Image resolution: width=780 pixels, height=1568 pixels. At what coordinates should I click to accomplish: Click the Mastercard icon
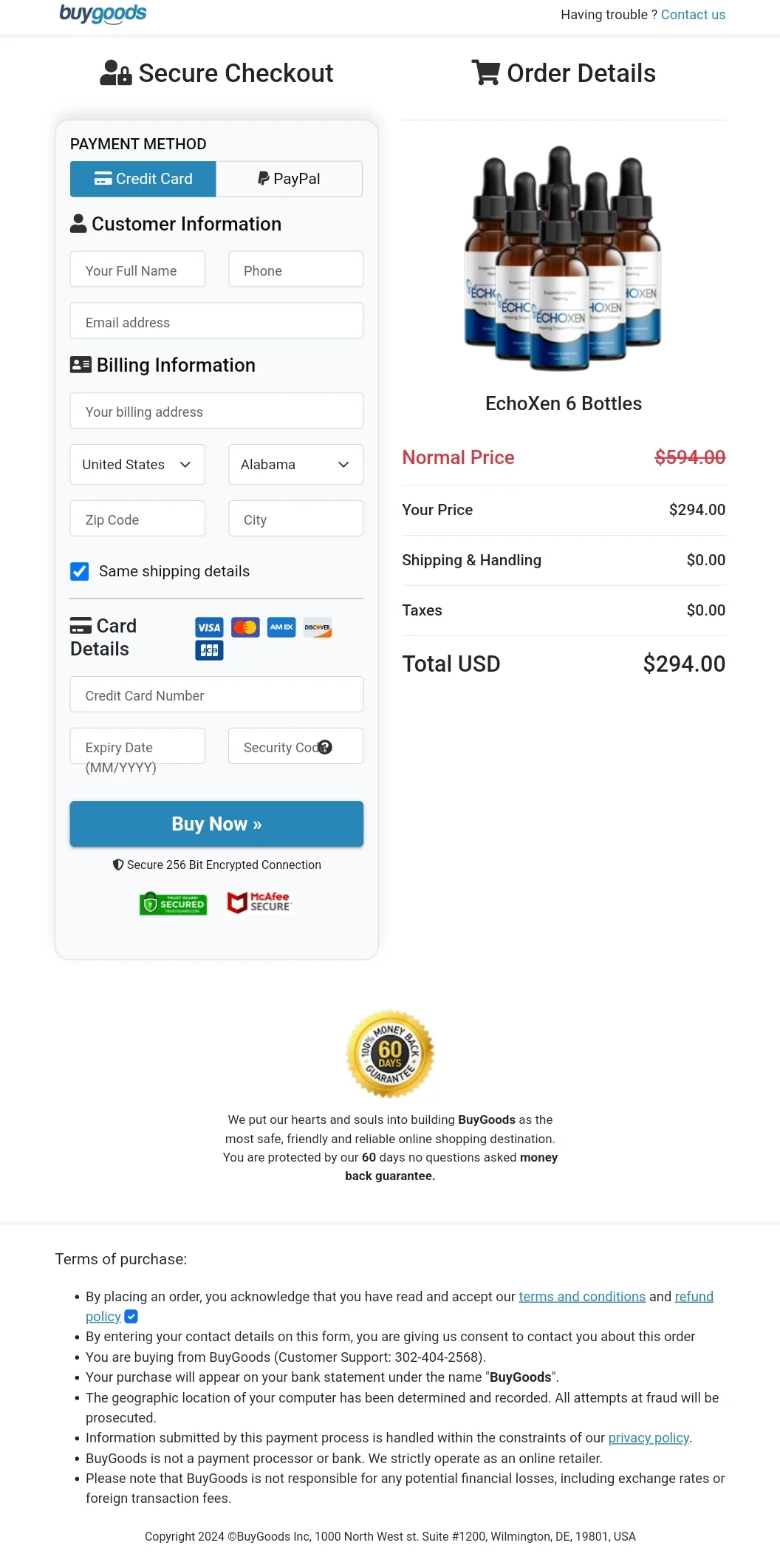[244, 627]
